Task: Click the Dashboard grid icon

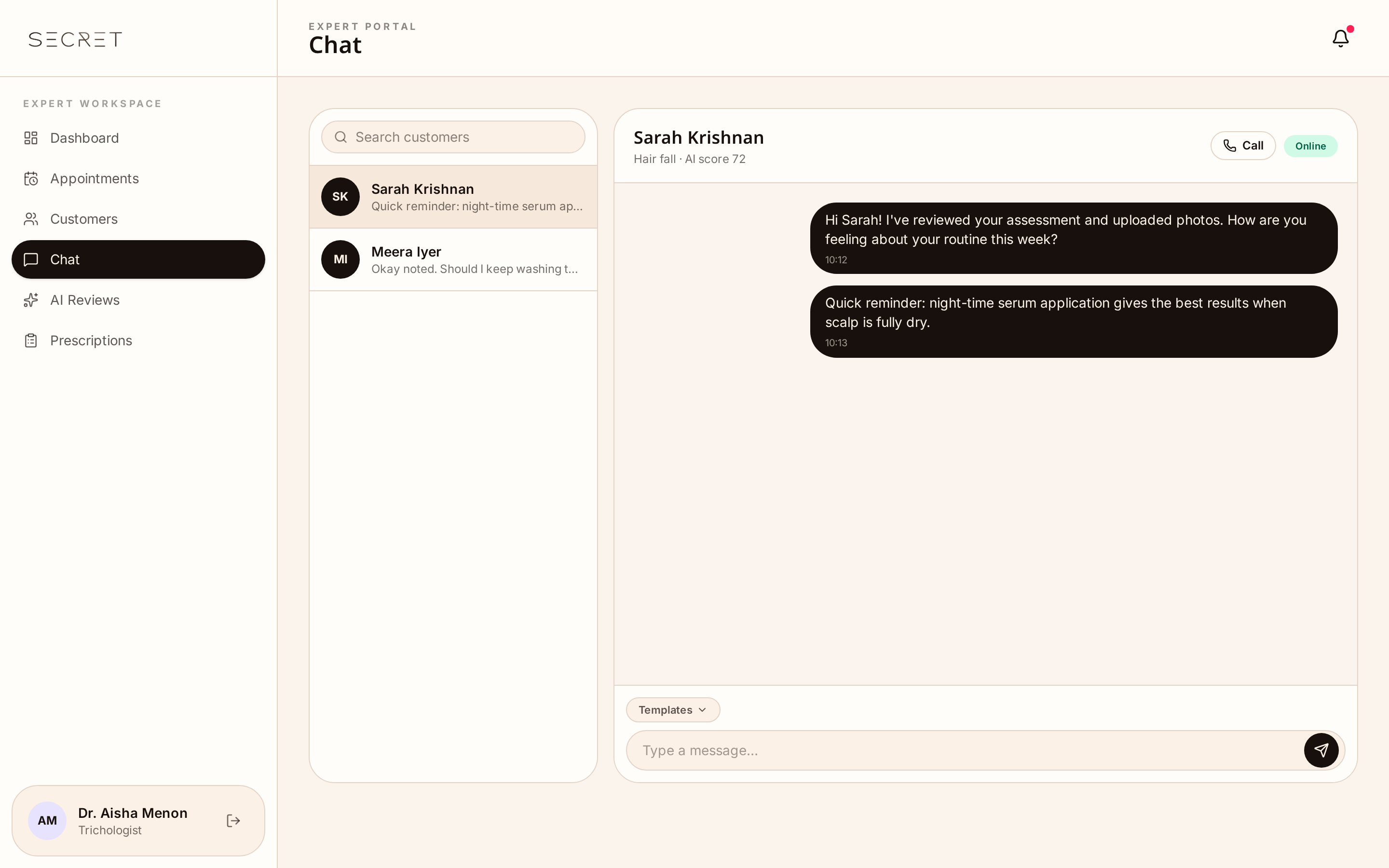Action: coord(31,138)
